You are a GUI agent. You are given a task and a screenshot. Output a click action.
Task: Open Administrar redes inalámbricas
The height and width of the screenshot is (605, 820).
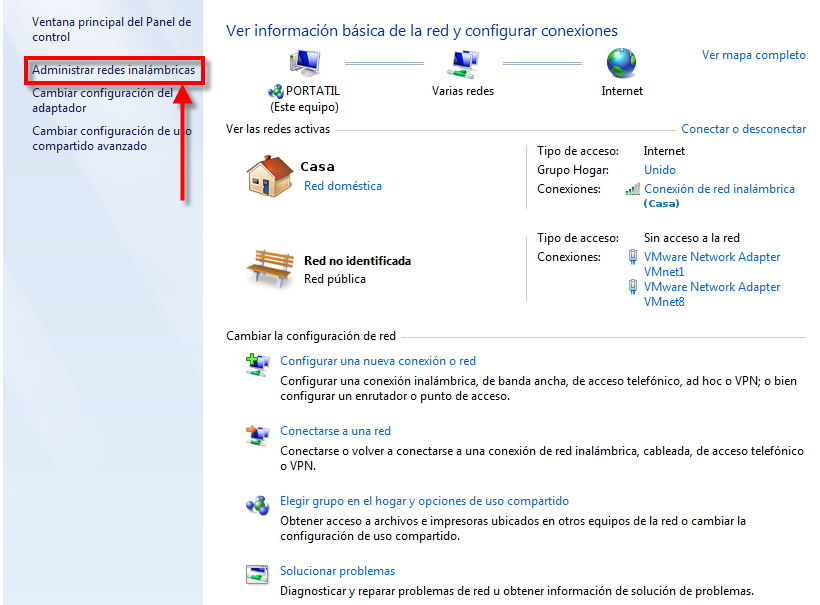[x=113, y=70]
